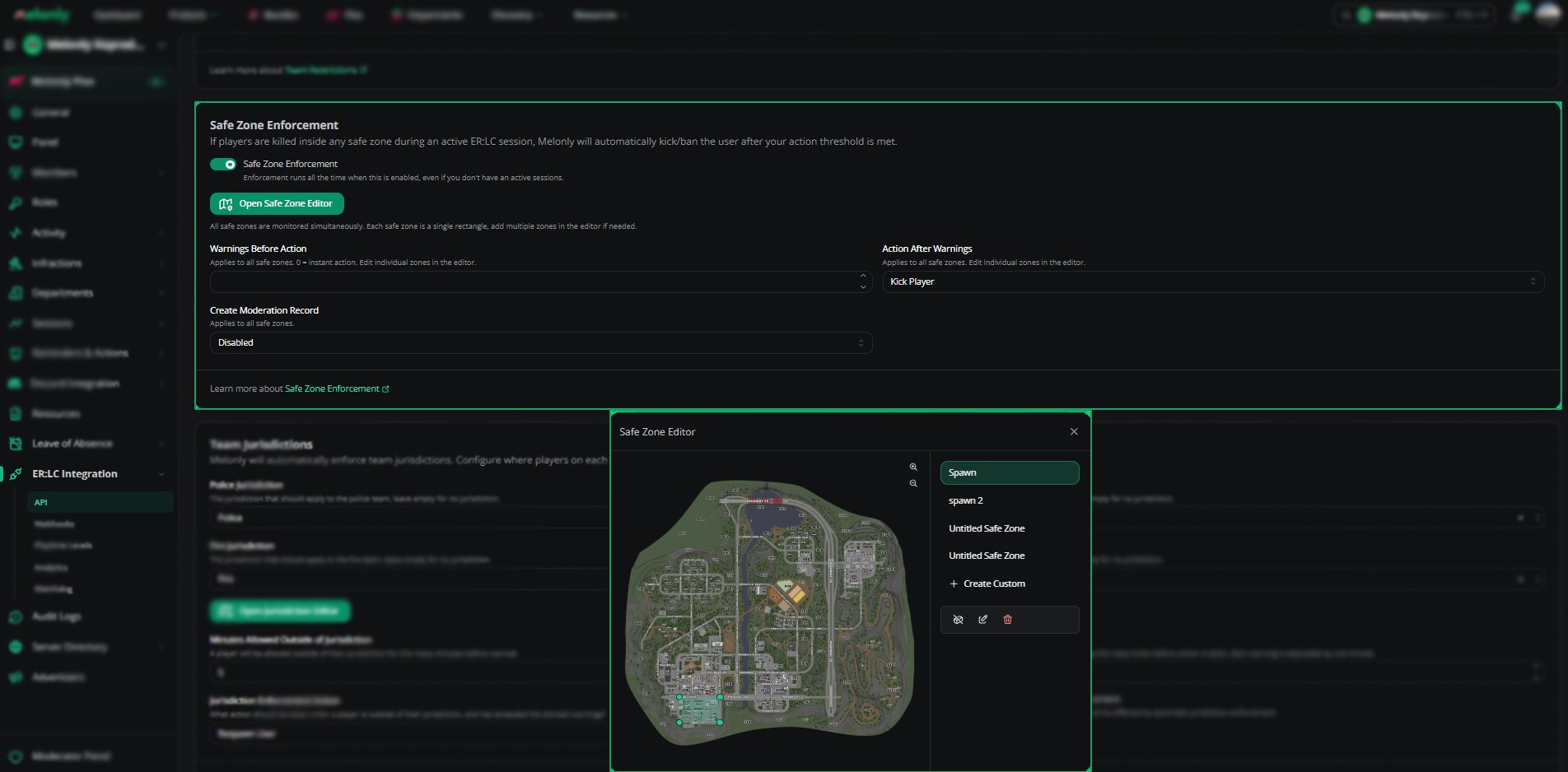
Task: Click the Leave of Absence calendar icon
Action: click(16, 444)
